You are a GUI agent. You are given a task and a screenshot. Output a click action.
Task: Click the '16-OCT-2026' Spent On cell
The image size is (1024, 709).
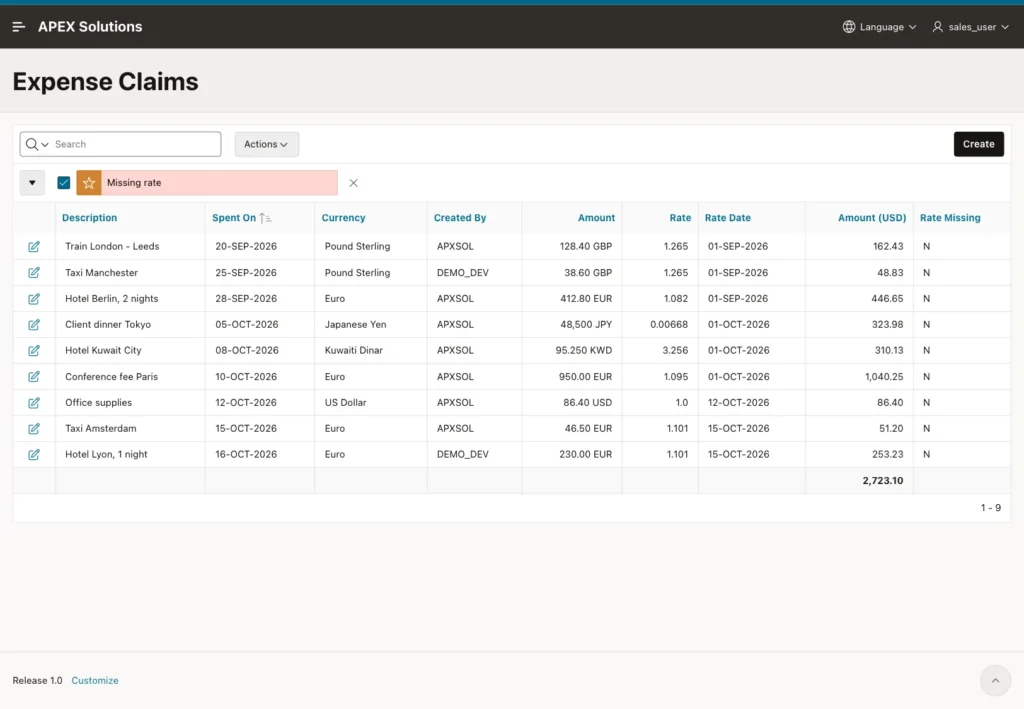click(260, 454)
